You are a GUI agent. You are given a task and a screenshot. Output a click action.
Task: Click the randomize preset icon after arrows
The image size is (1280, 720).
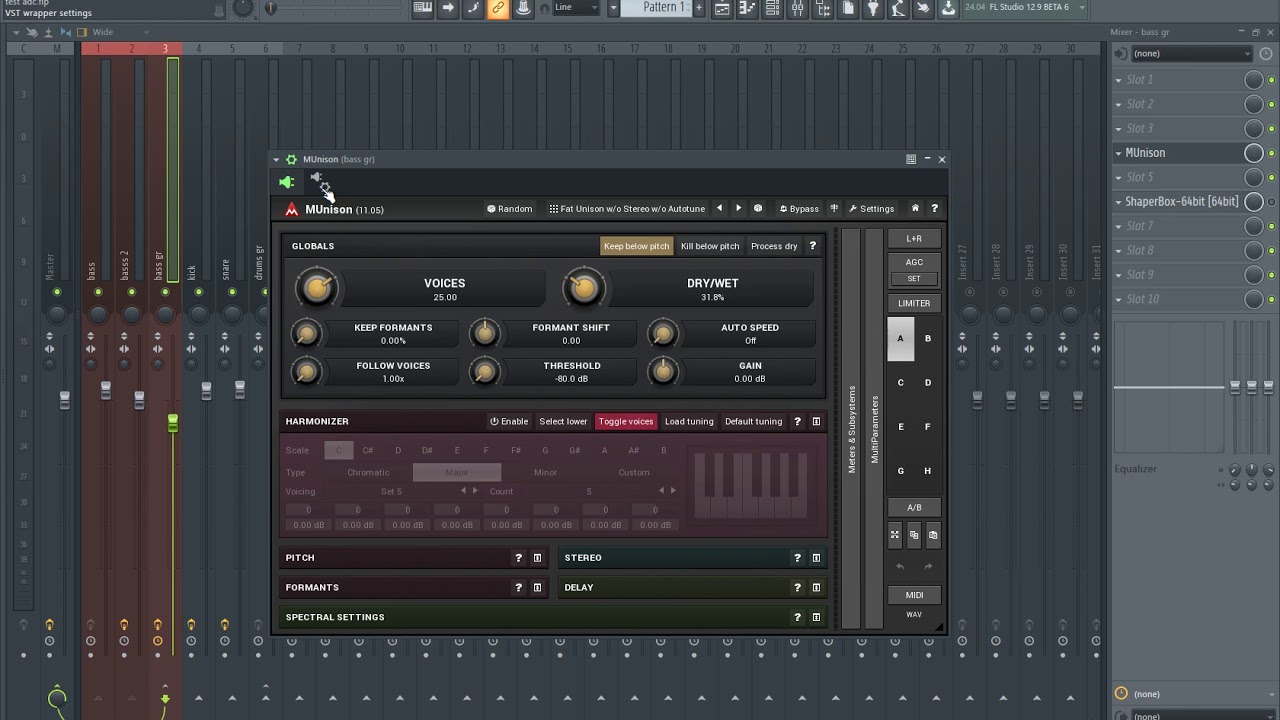(x=758, y=208)
